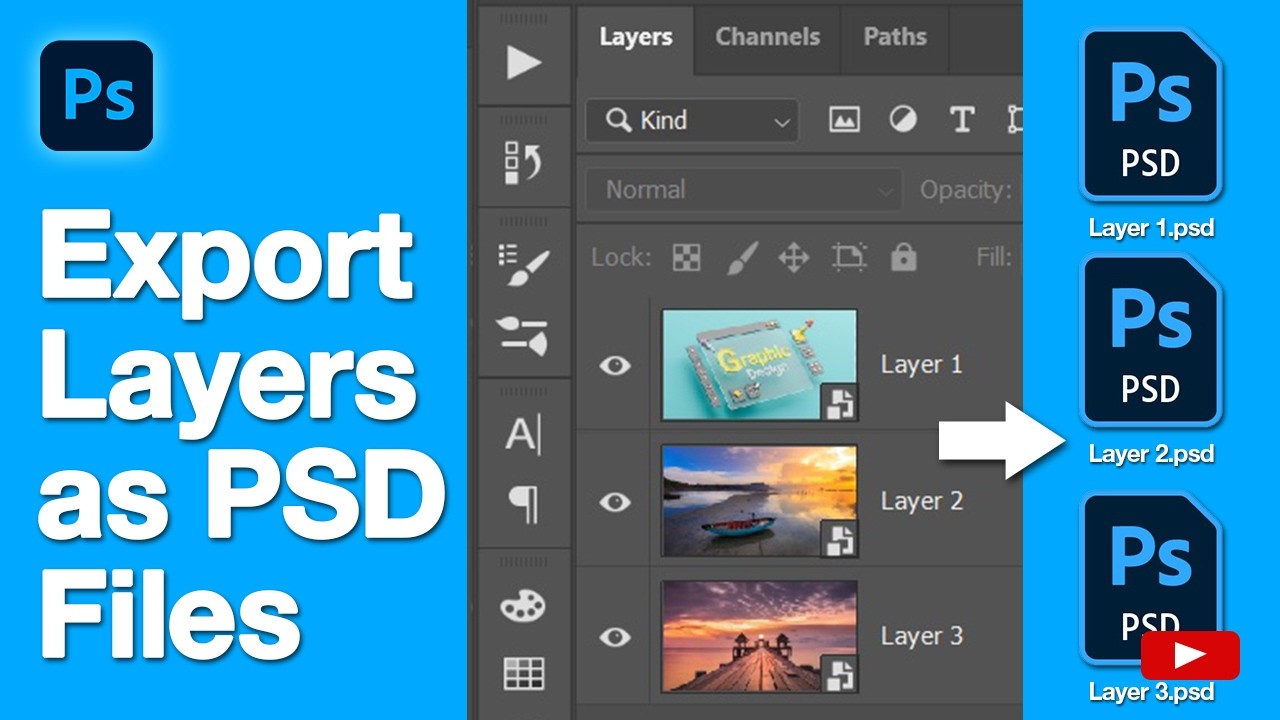Lock image pixels brush icon
The height and width of the screenshot is (720, 1280).
[740, 257]
